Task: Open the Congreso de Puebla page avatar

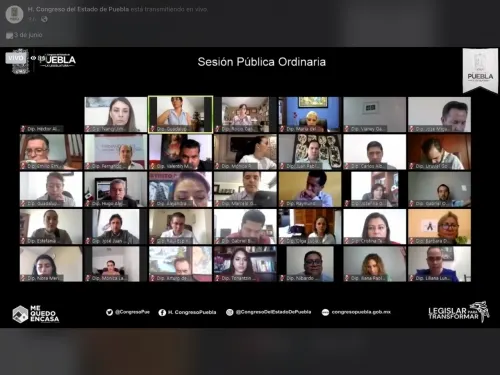Action: pos(14,14)
